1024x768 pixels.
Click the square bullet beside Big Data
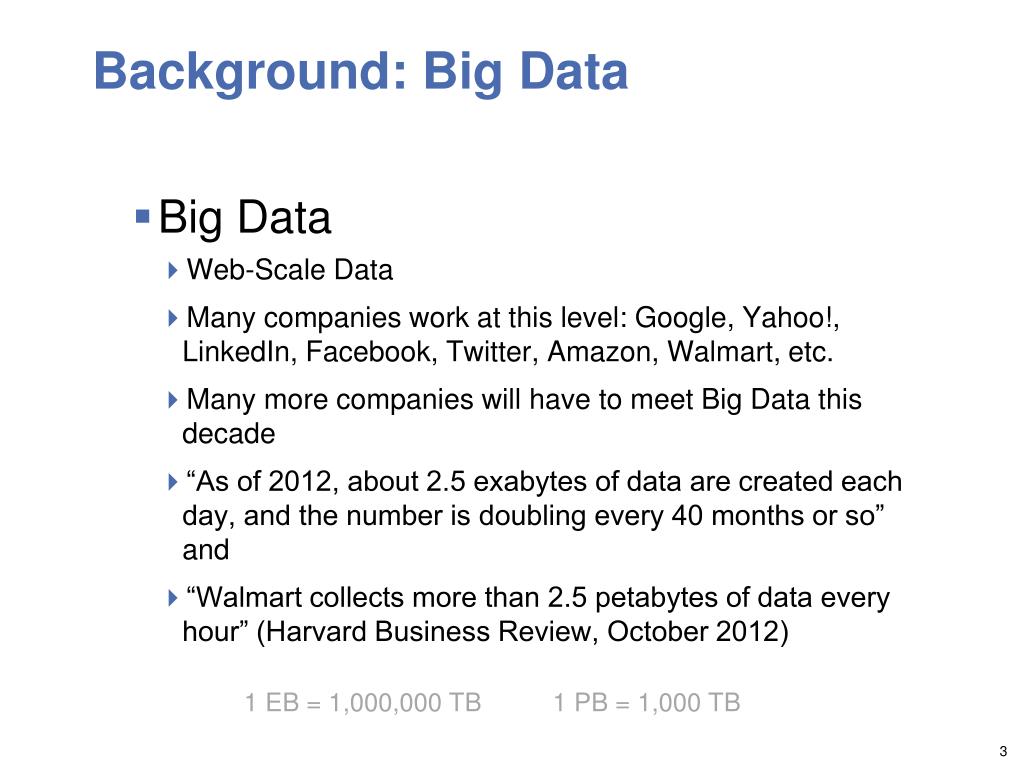(x=142, y=216)
